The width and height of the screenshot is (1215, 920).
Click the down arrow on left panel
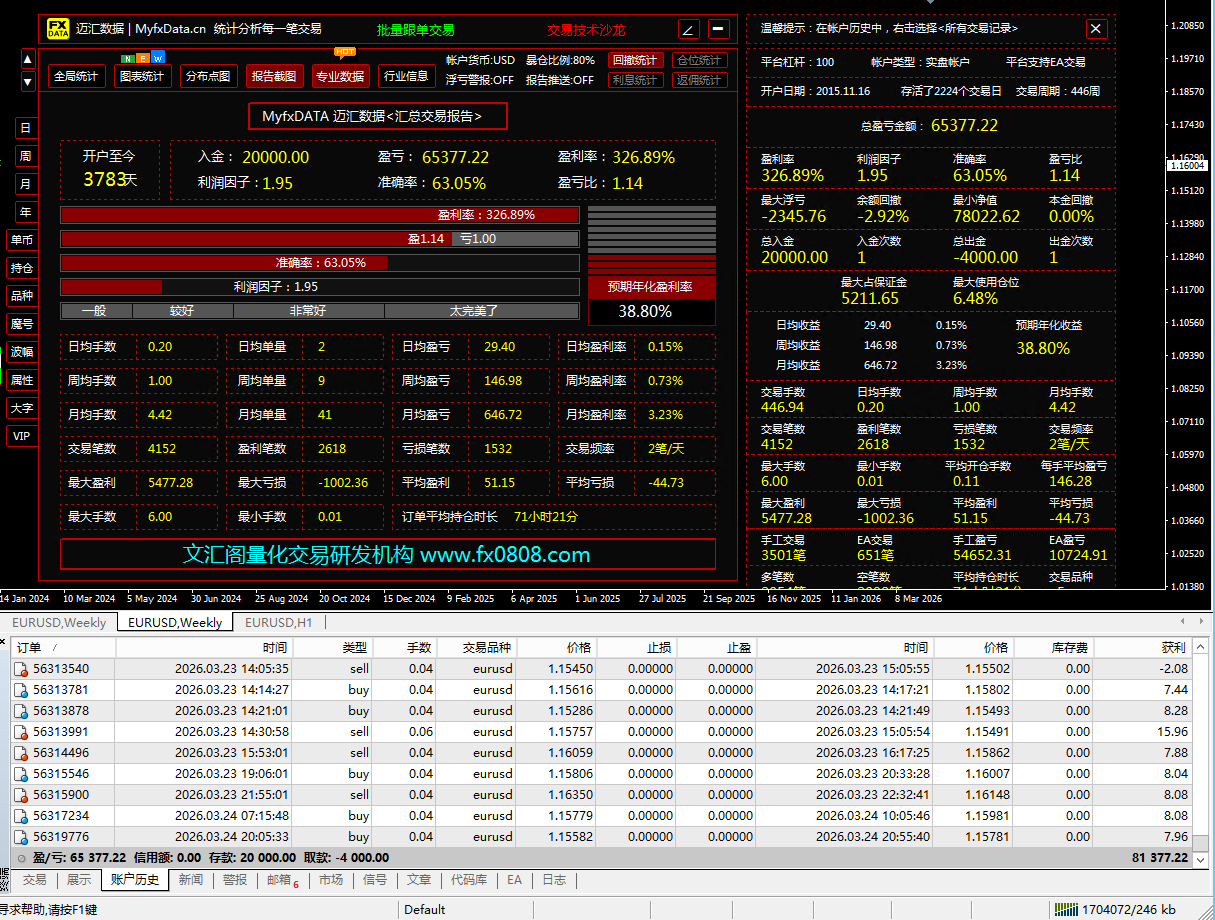pyautogui.click(x=28, y=82)
